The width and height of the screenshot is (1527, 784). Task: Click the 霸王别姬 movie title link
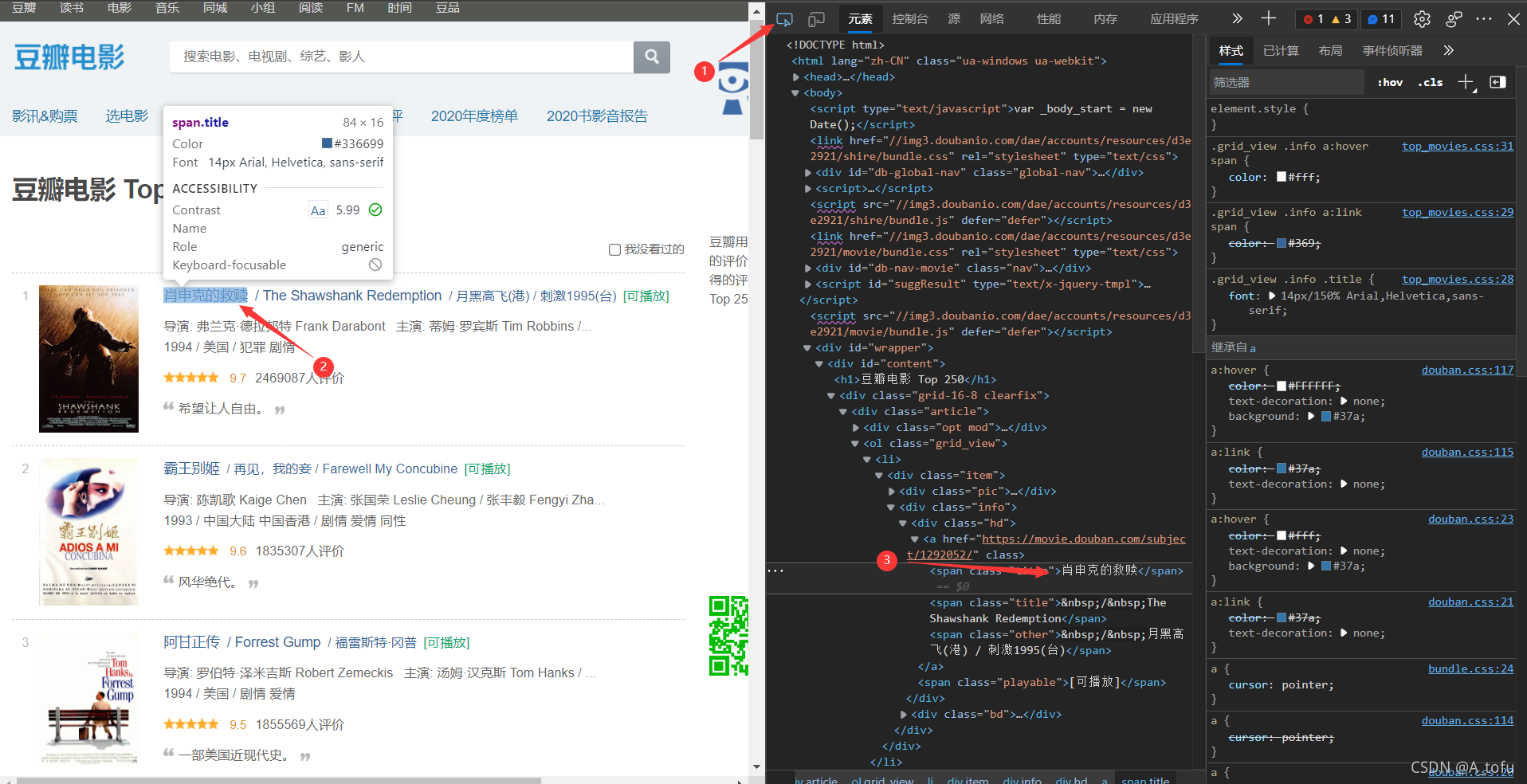tap(191, 468)
